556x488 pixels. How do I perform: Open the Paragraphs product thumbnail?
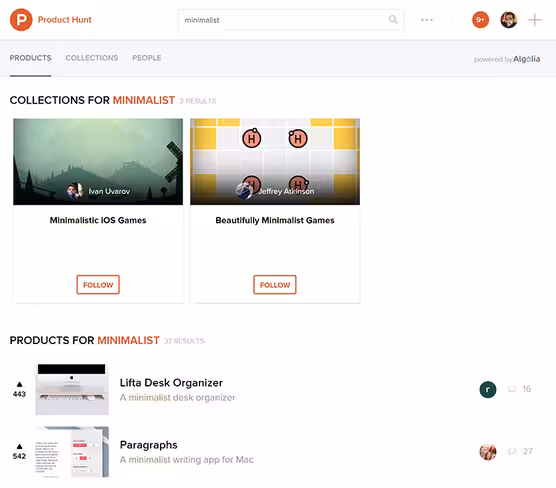[x=72, y=452]
